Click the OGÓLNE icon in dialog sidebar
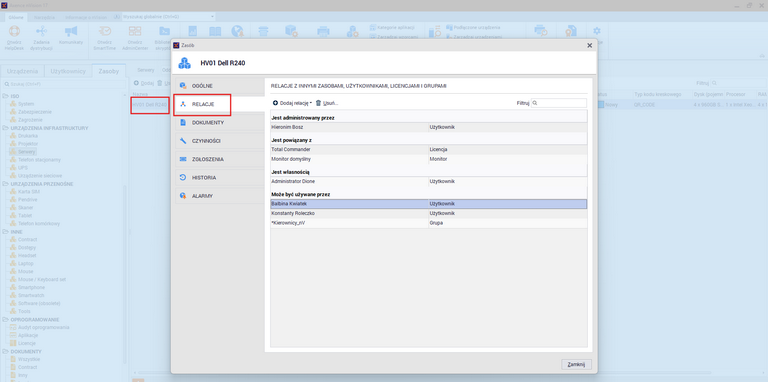 (183, 86)
